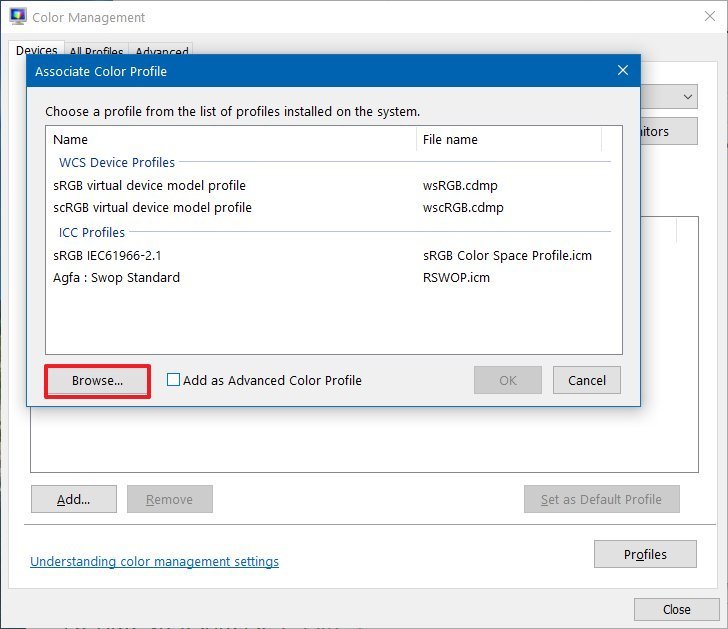Open Understanding color management settings link

pyautogui.click(x=154, y=562)
